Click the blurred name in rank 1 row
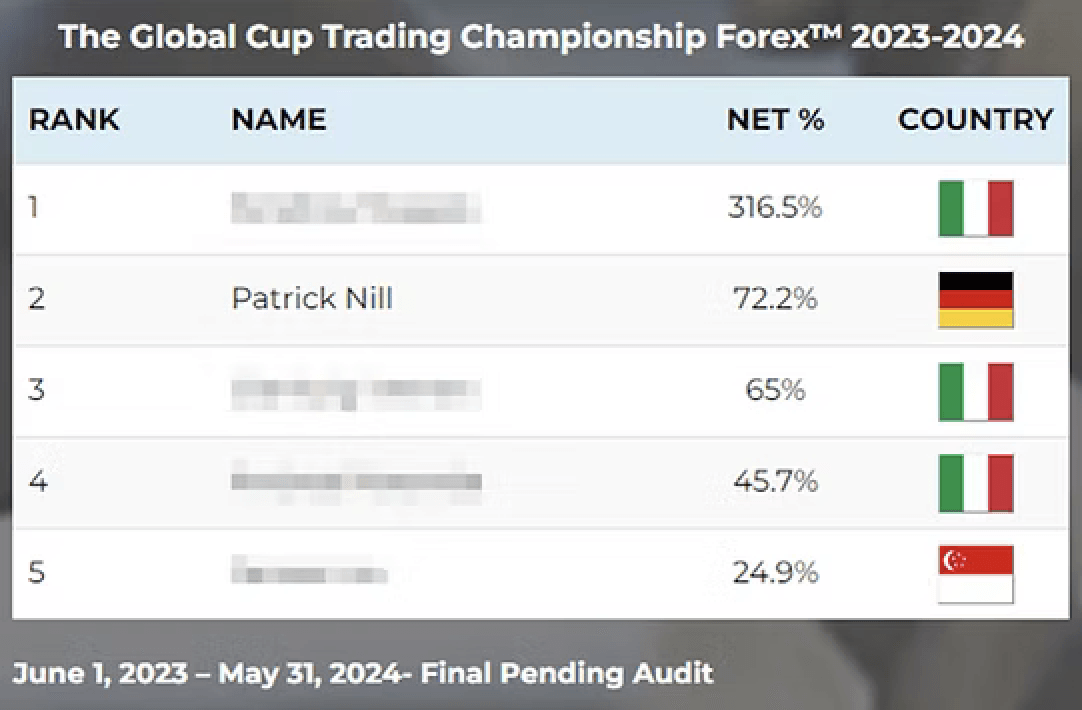1082x710 pixels. pyautogui.click(x=355, y=208)
